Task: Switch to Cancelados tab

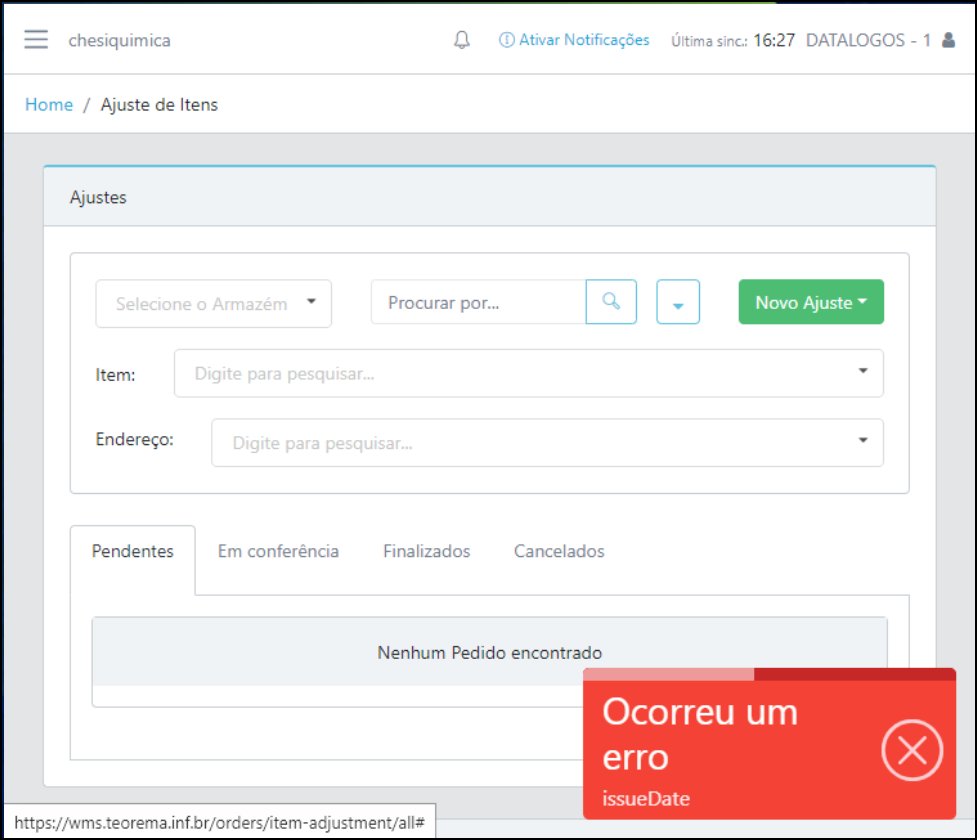Action: [559, 551]
